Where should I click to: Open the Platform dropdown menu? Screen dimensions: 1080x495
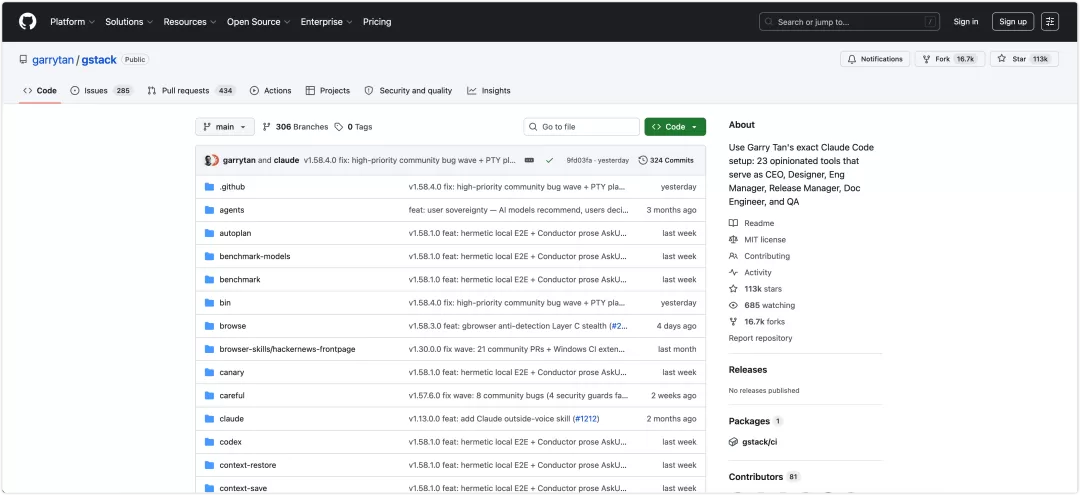click(72, 22)
